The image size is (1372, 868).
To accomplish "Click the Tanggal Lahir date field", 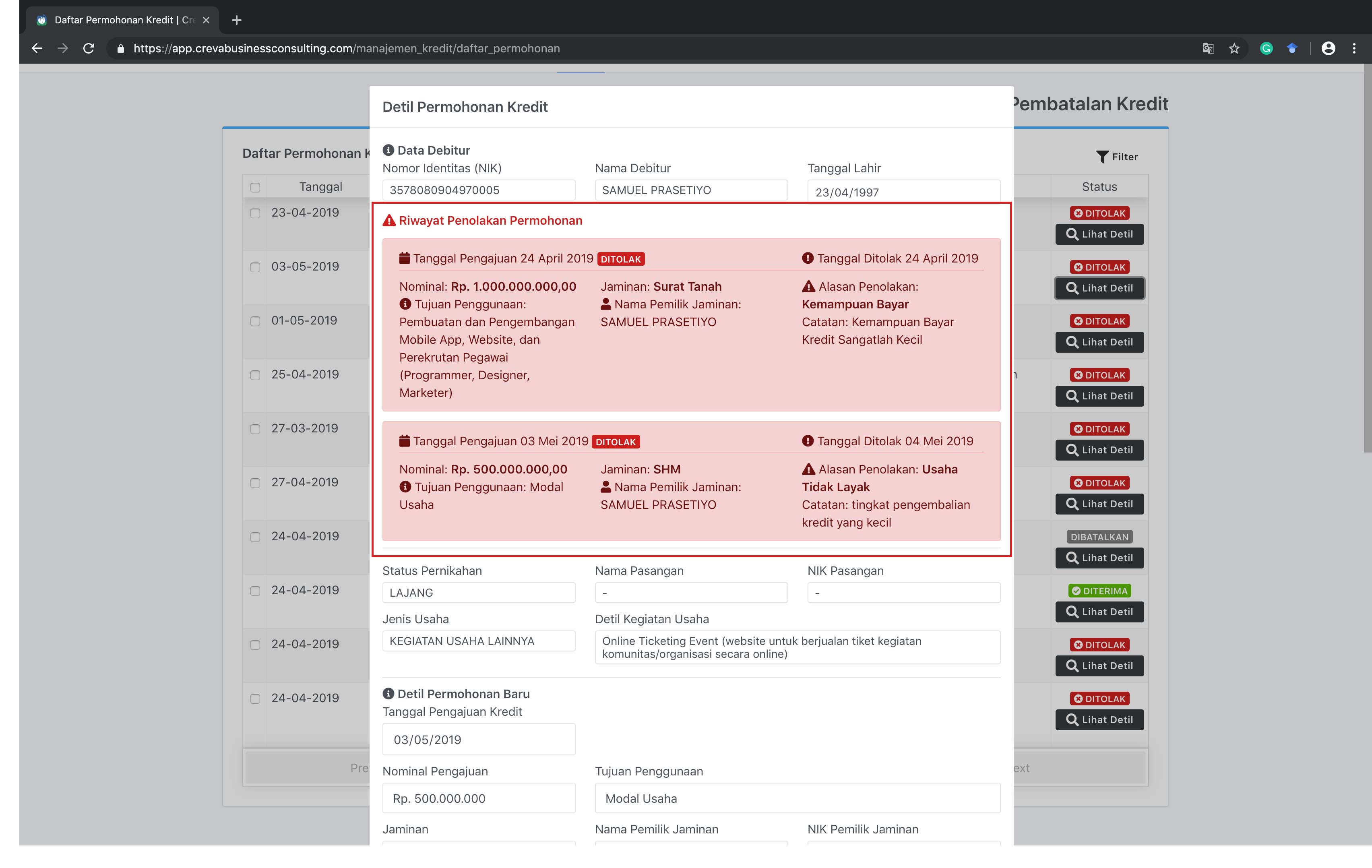I will [904, 192].
